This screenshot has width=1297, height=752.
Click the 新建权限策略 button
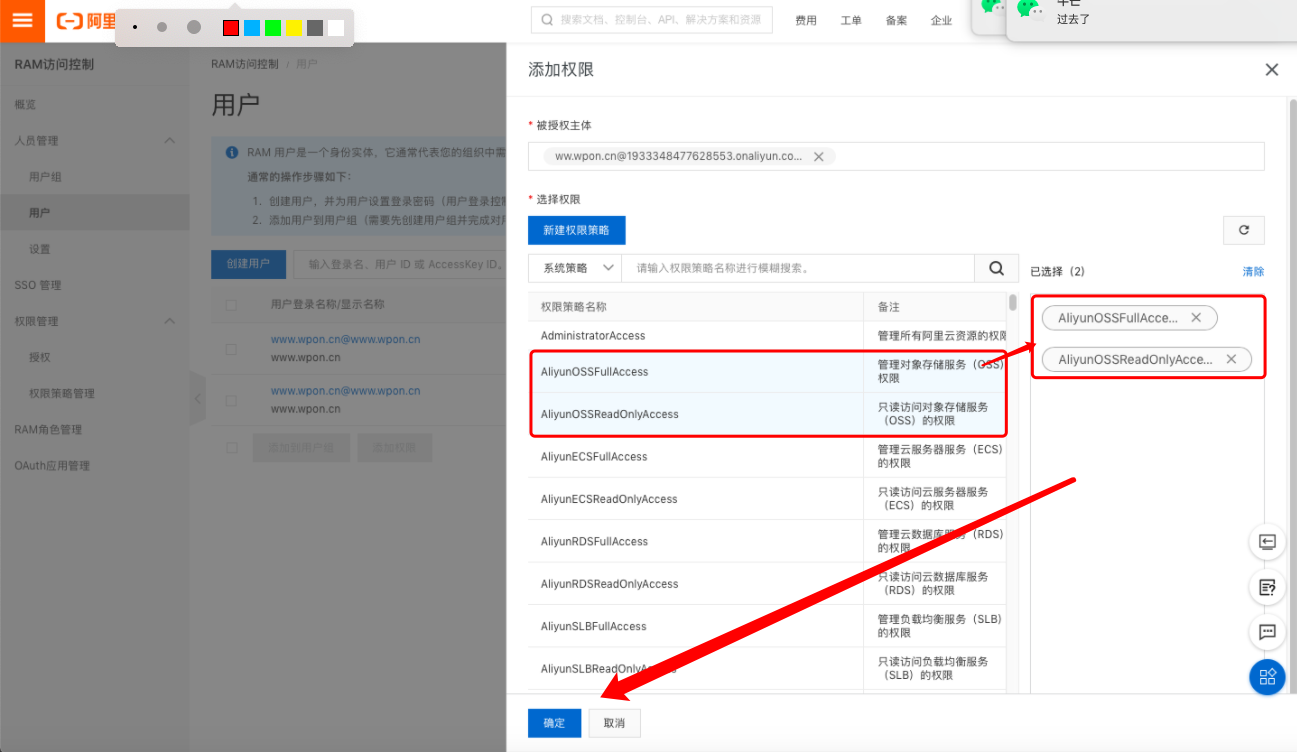[x=576, y=230]
